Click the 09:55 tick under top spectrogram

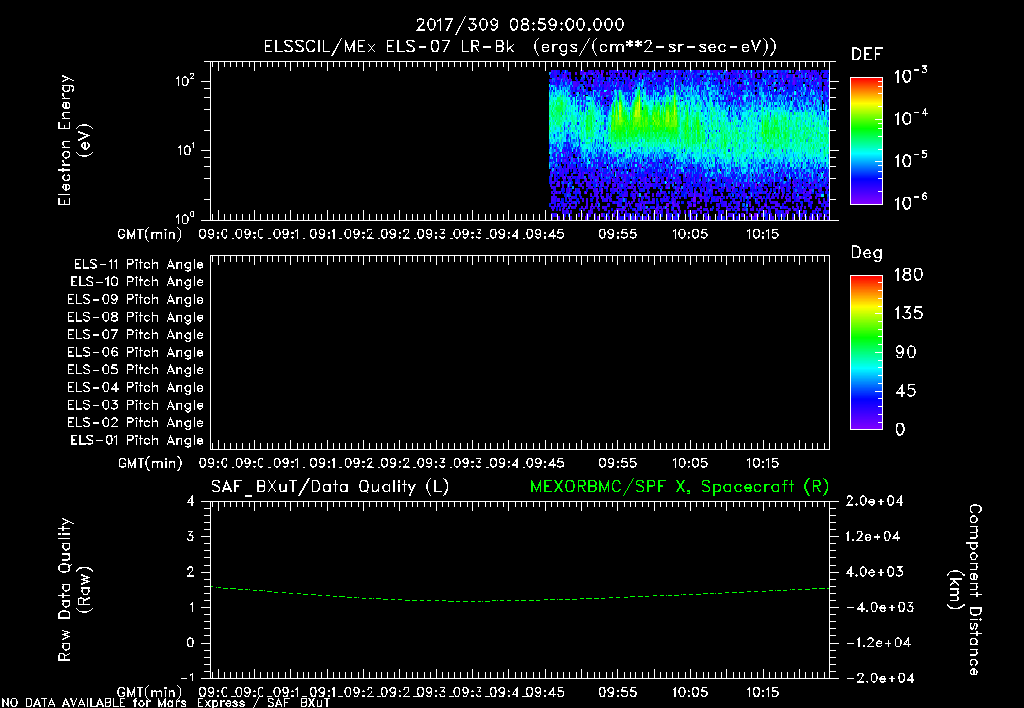coord(617,234)
